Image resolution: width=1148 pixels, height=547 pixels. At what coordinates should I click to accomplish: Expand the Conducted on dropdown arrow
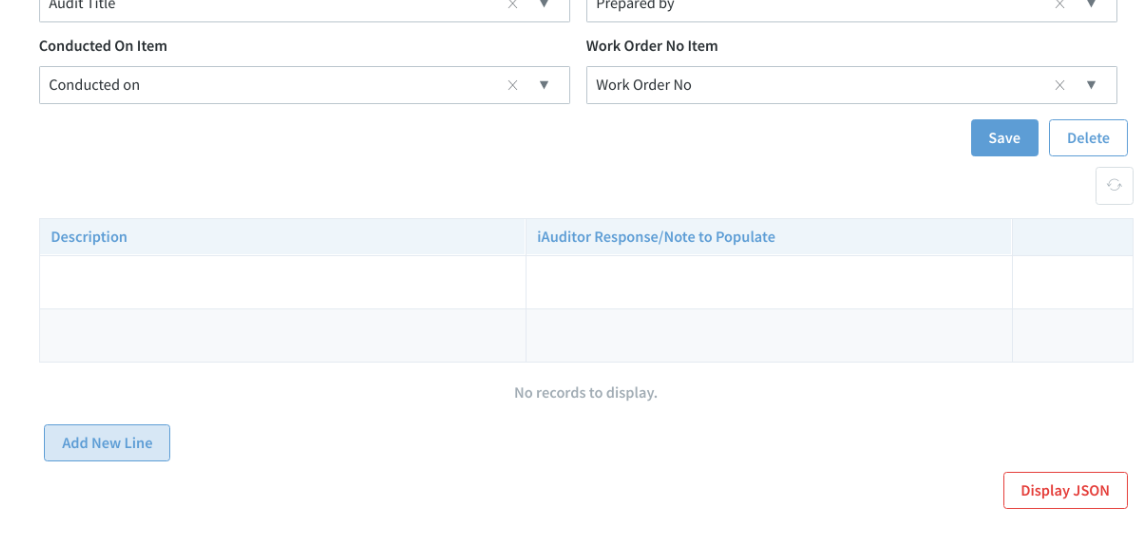(x=544, y=85)
